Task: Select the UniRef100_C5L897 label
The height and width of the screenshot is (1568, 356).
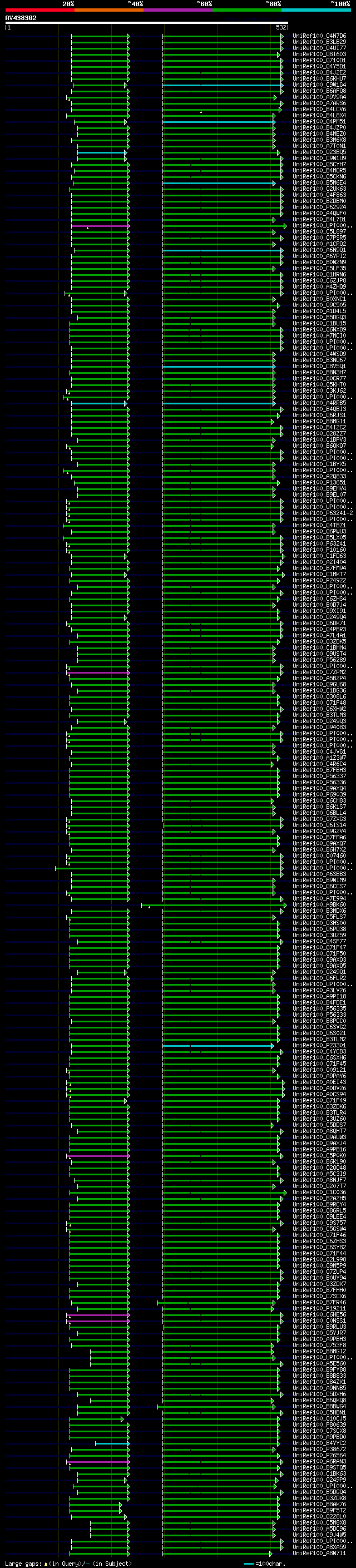Action: pyautogui.click(x=319, y=231)
